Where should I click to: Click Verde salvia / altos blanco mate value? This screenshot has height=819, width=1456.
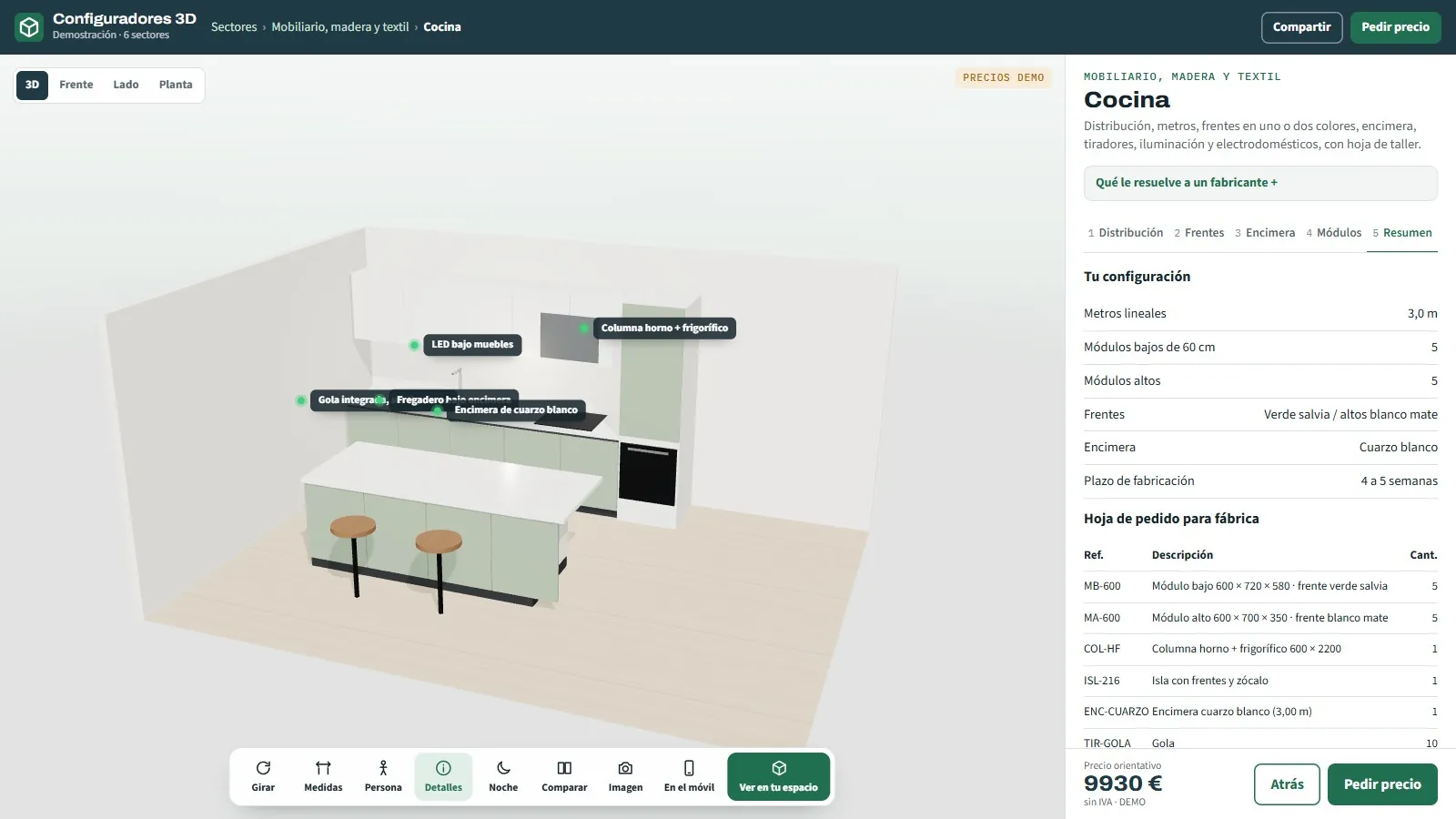(1350, 415)
